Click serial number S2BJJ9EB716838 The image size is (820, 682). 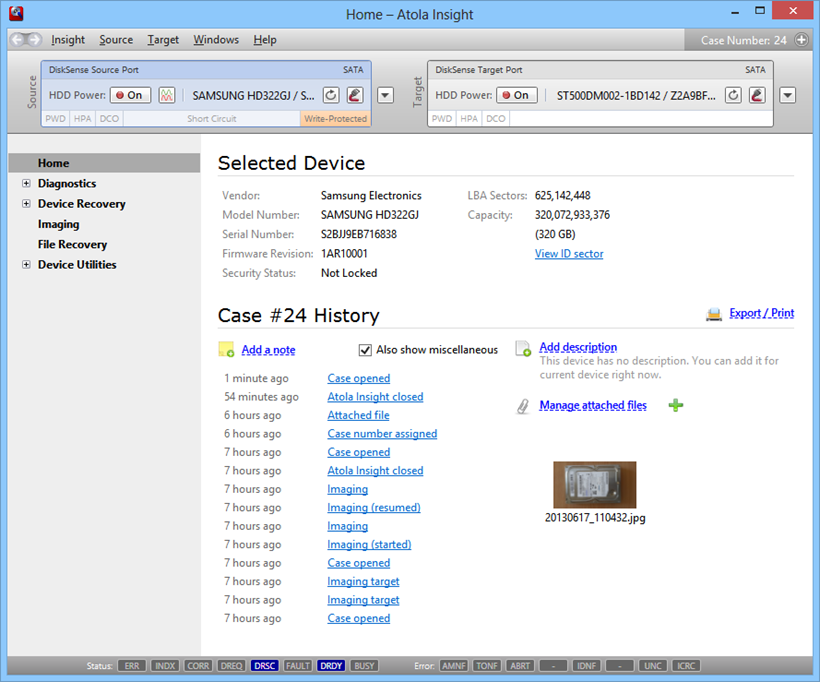click(x=359, y=234)
